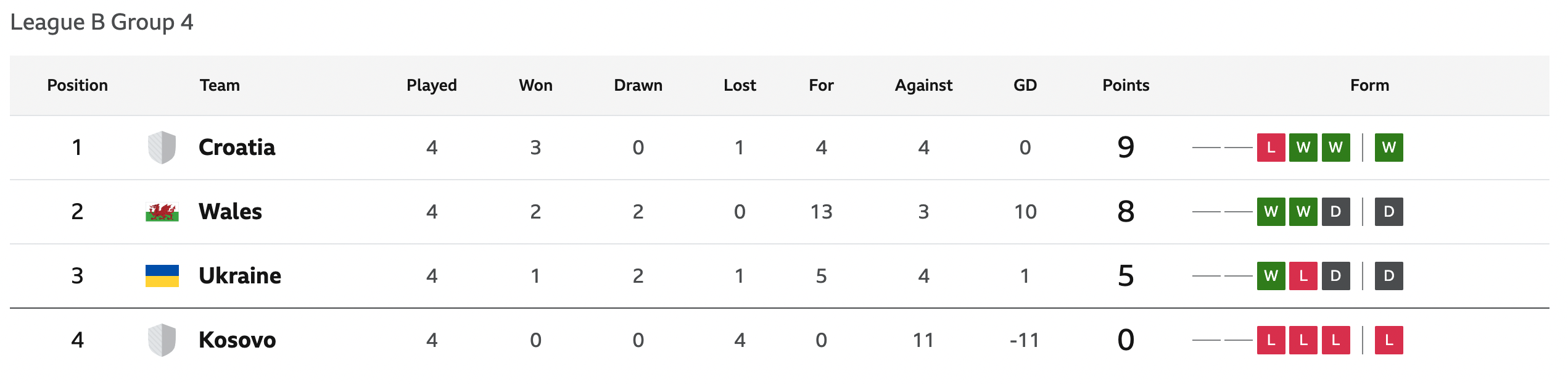This screenshot has height=384, width=1568.
Task: Click the Played column header
Action: coord(432,85)
